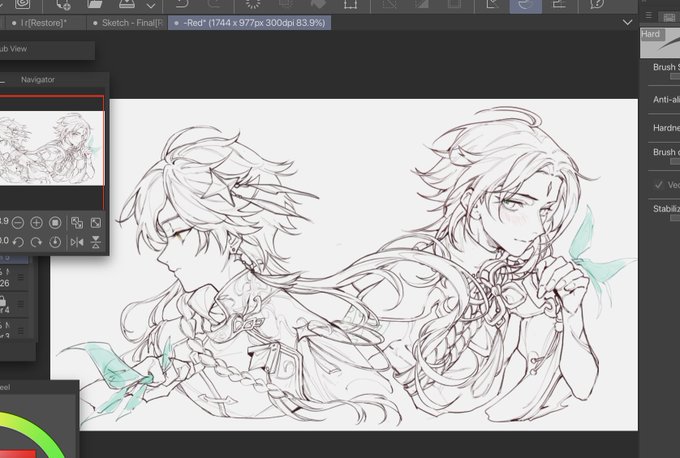
Task: Click grip handle on layer 4 row
Action: 20,305
